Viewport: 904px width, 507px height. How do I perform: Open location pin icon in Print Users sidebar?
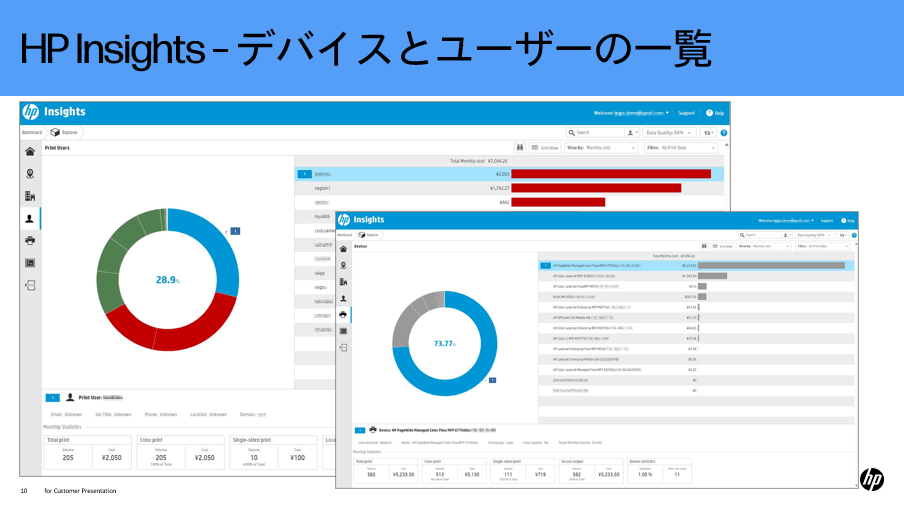click(30, 174)
